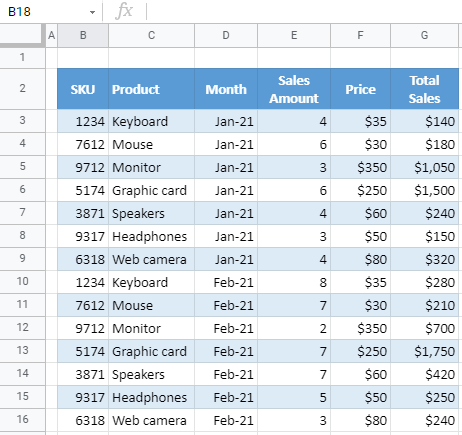The image size is (462, 435).
Task: Select column D header
Action: tap(226, 35)
